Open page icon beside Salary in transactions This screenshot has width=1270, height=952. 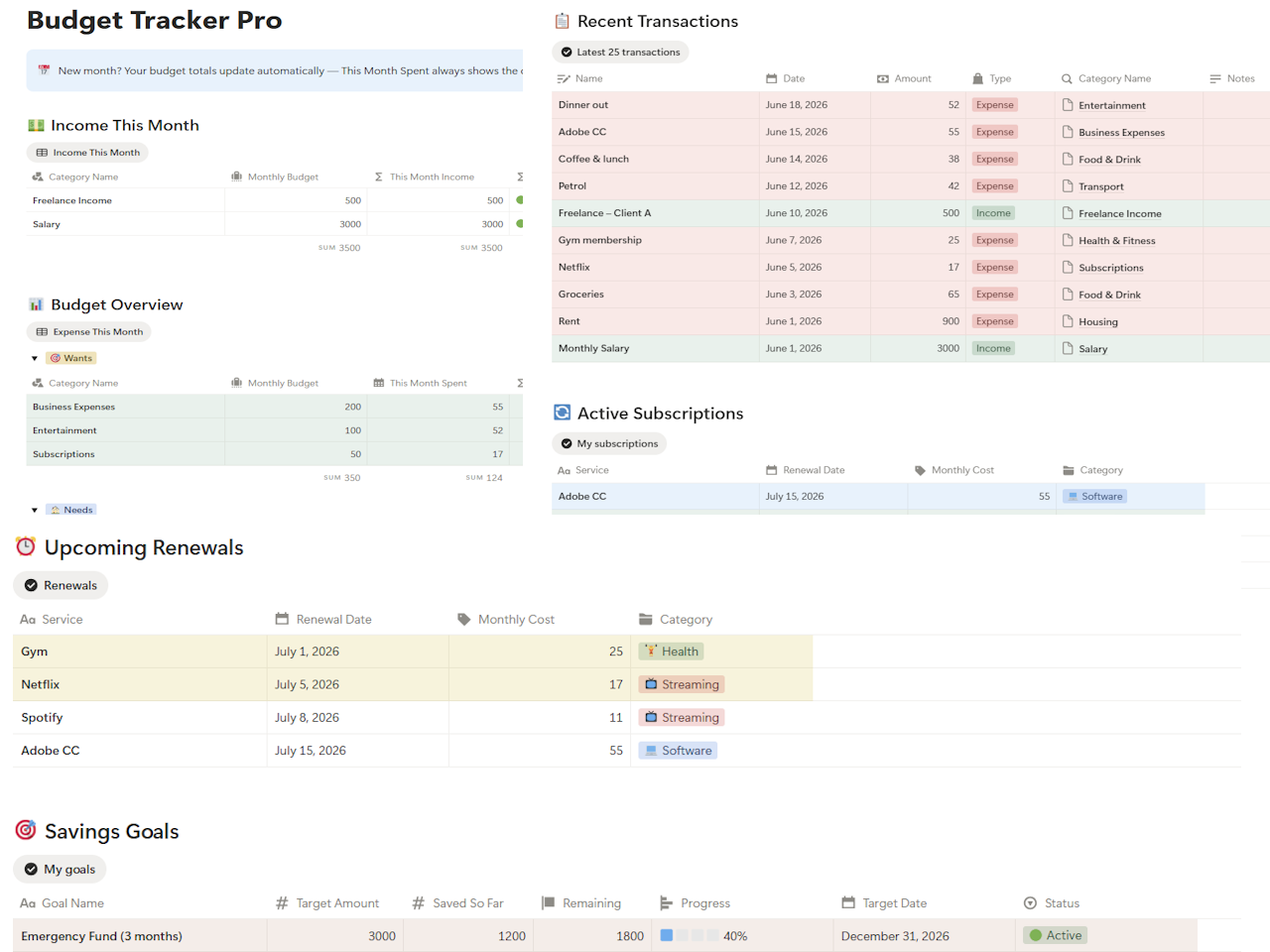click(x=1068, y=349)
